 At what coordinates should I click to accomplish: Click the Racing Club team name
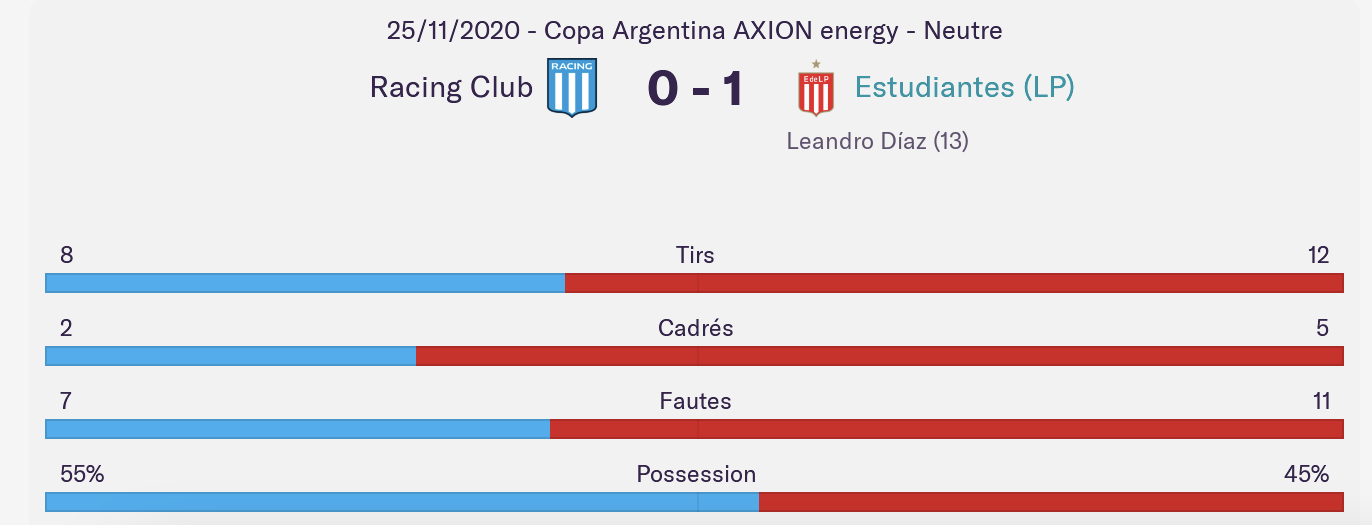point(451,87)
